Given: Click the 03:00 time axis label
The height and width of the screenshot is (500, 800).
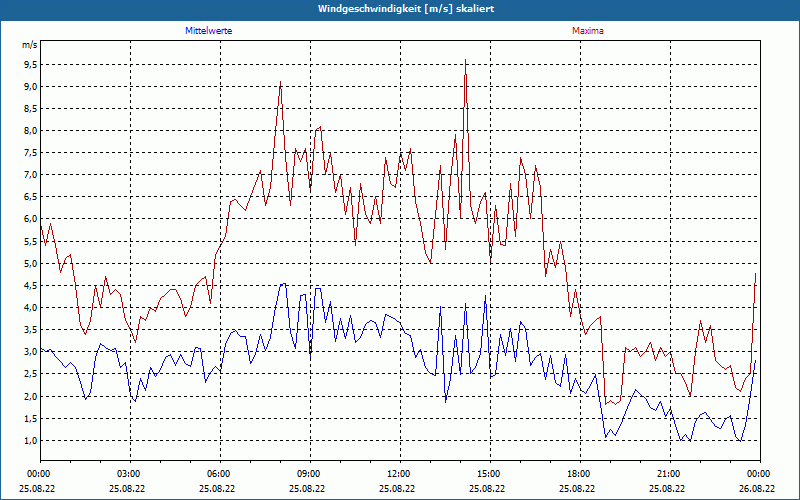Looking at the screenshot, I should point(130,474).
